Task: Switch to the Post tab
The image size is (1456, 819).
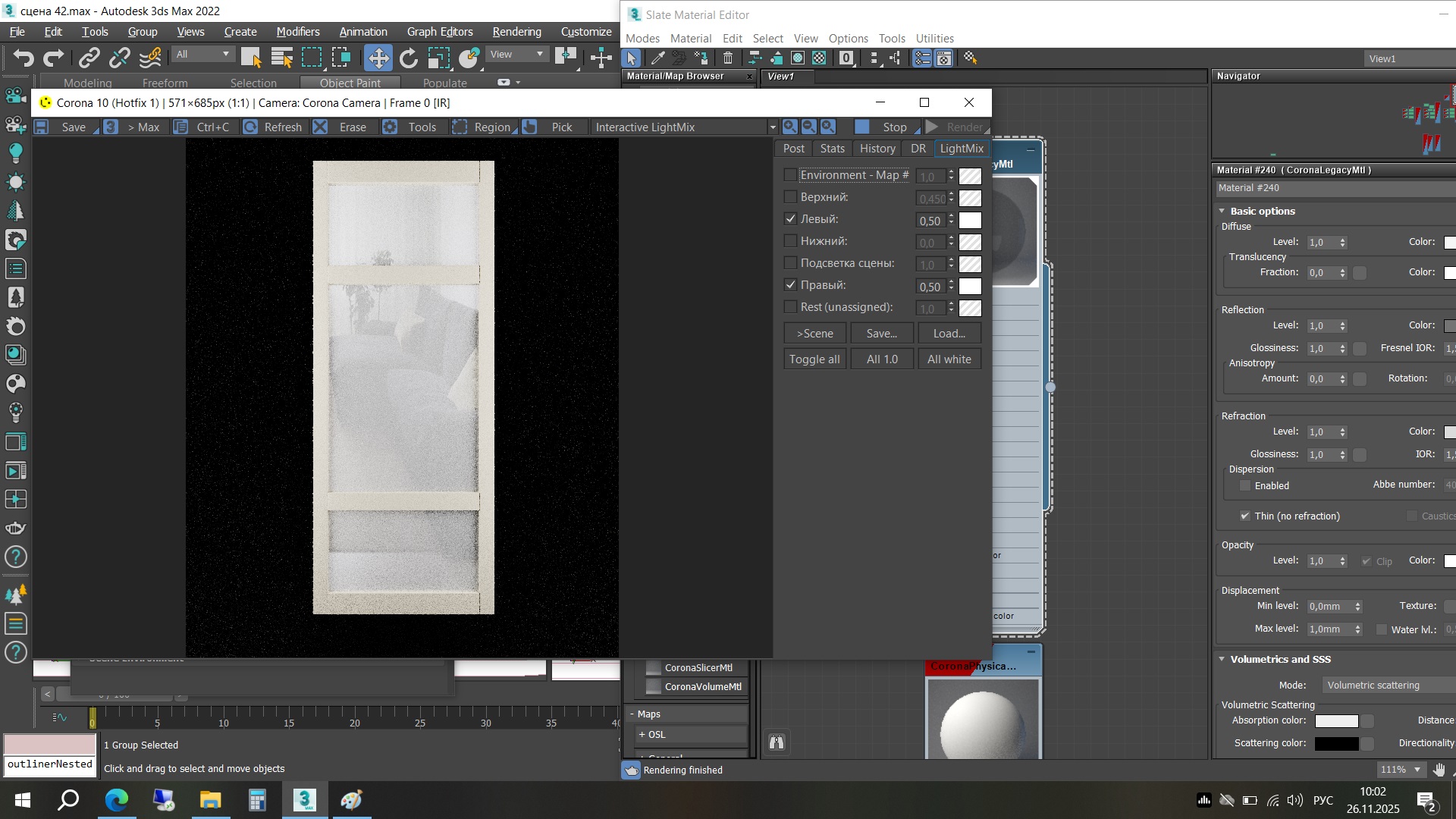Action: [793, 149]
